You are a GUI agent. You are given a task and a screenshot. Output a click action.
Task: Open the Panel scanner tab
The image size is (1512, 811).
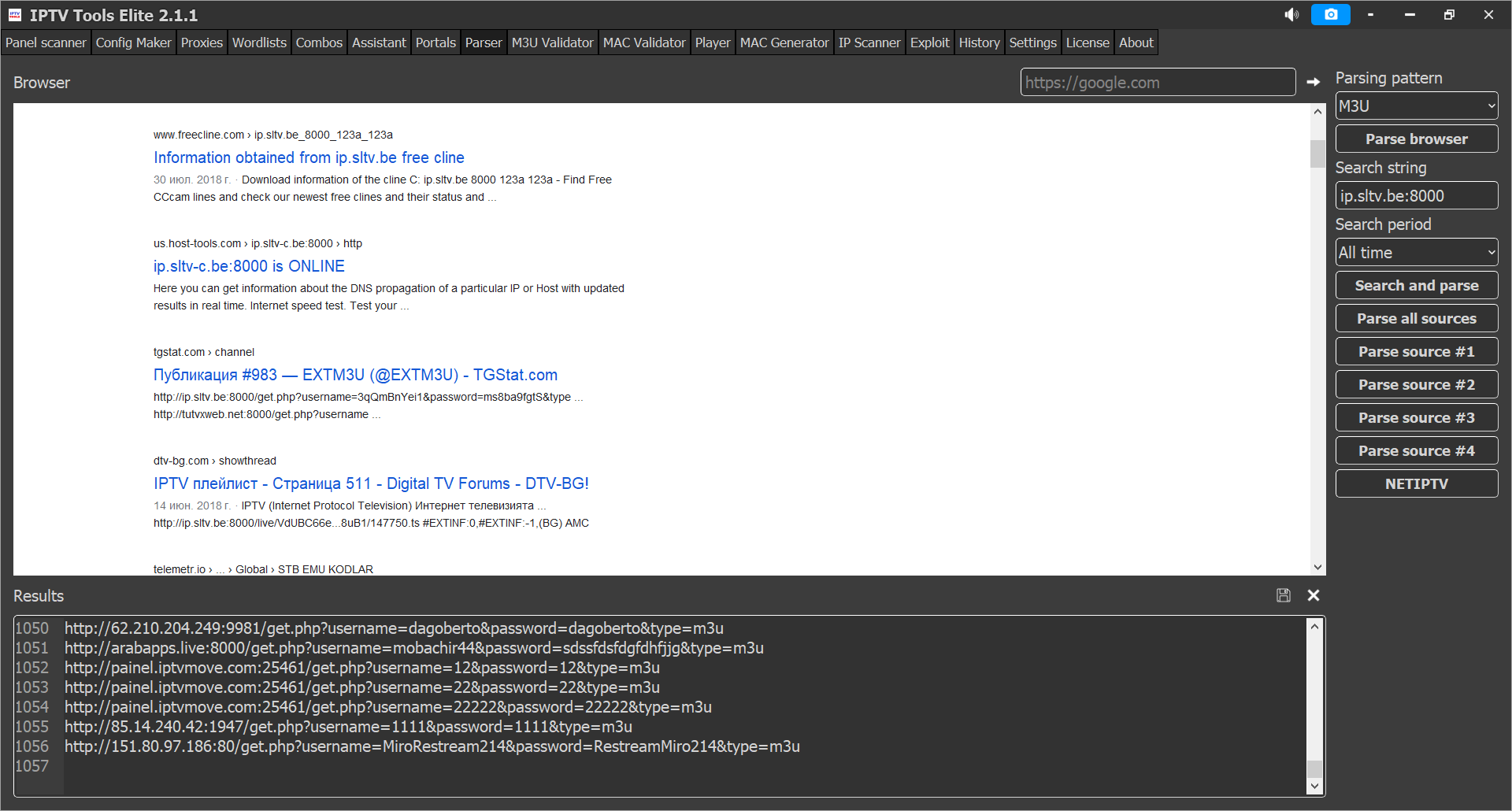(x=46, y=43)
